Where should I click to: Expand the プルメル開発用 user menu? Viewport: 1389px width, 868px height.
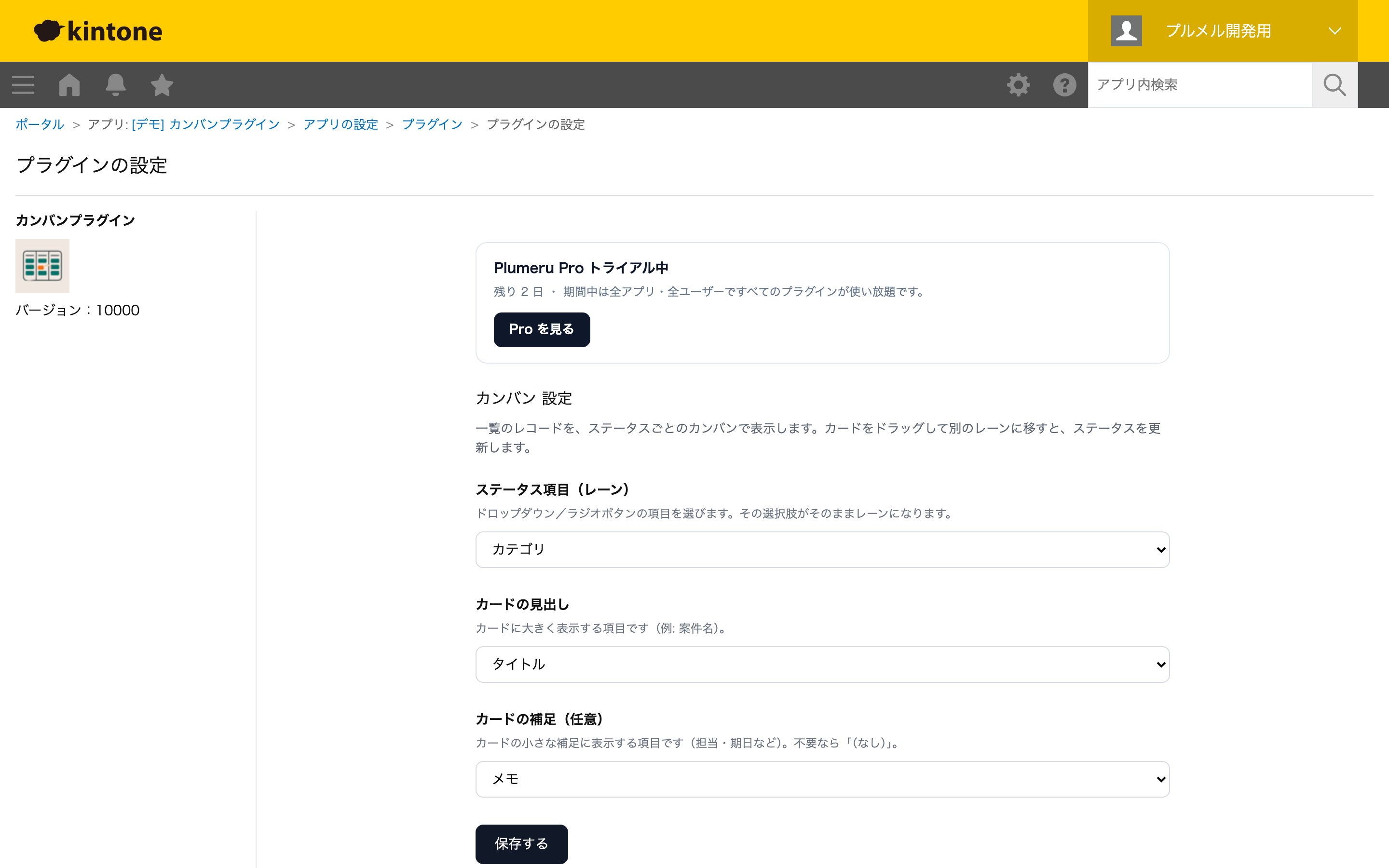tap(1223, 31)
